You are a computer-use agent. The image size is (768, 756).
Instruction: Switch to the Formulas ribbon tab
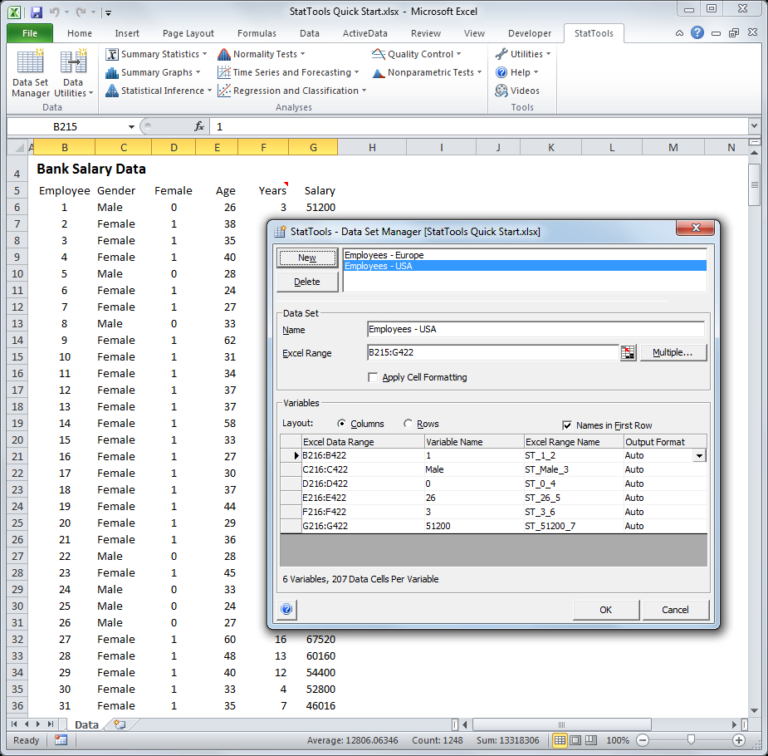[257, 33]
